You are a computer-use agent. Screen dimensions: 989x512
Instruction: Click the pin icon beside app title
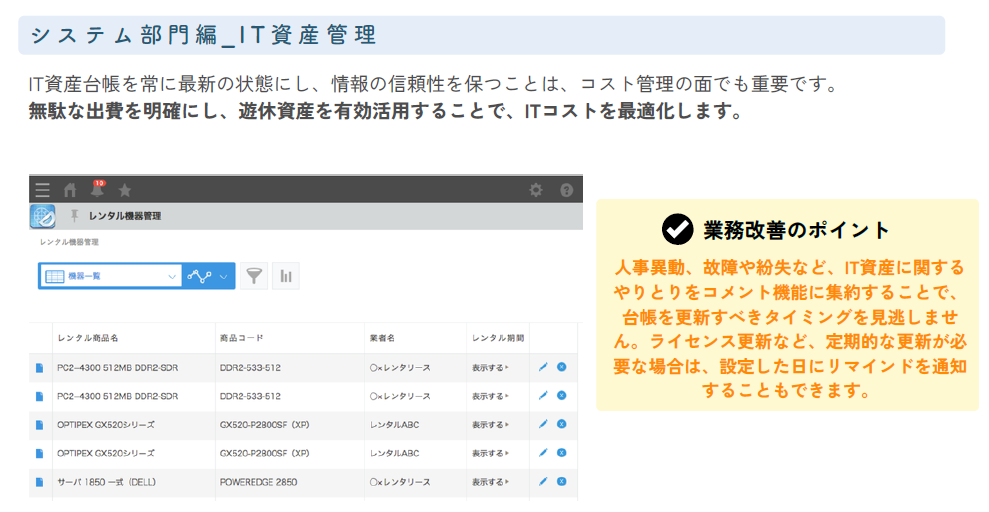click(x=74, y=216)
